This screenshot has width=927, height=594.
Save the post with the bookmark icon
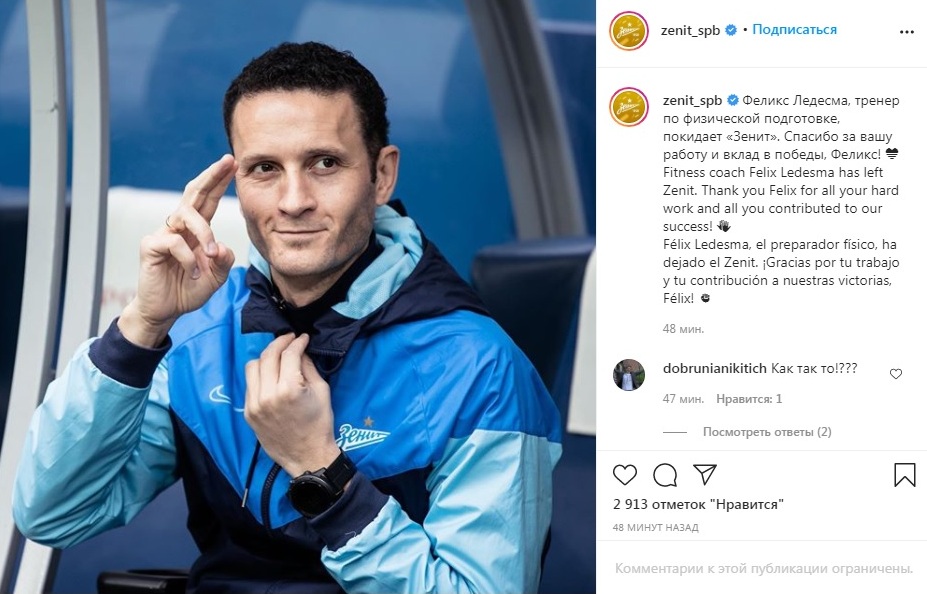point(905,475)
